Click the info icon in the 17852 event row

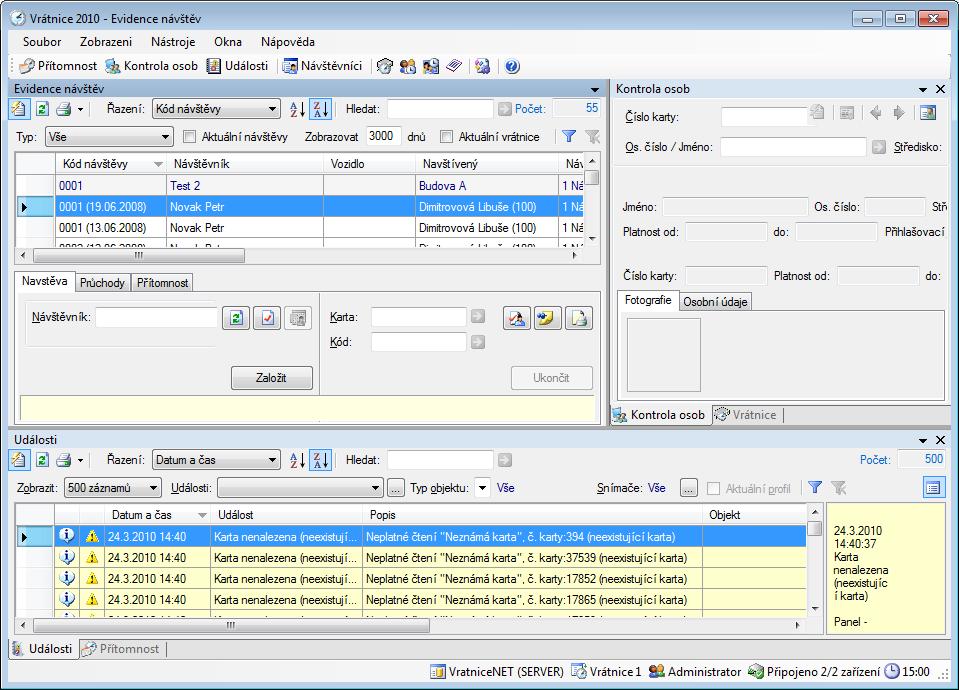coord(67,578)
